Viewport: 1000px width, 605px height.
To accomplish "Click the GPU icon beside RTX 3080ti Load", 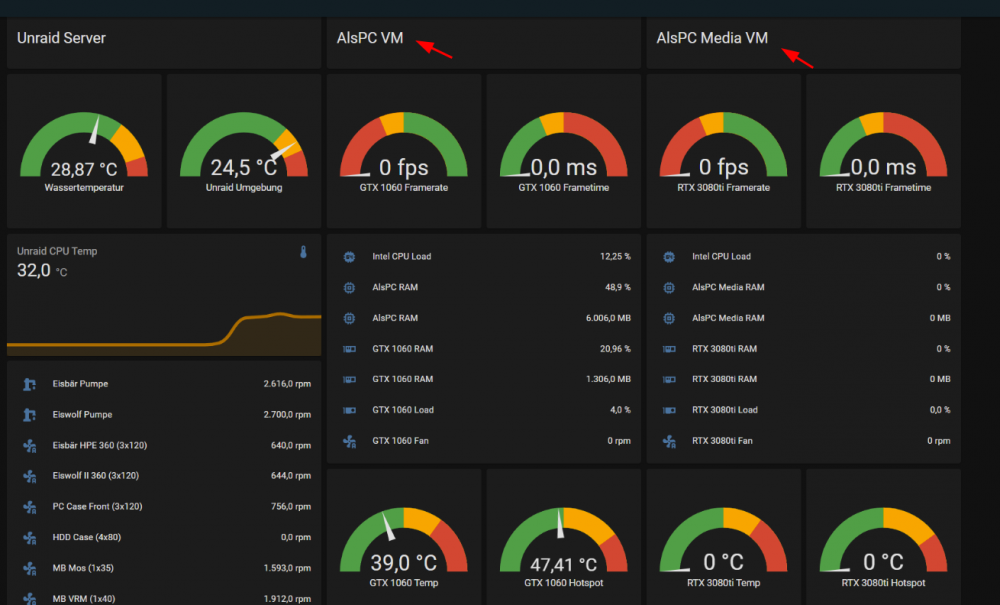I will pos(669,410).
